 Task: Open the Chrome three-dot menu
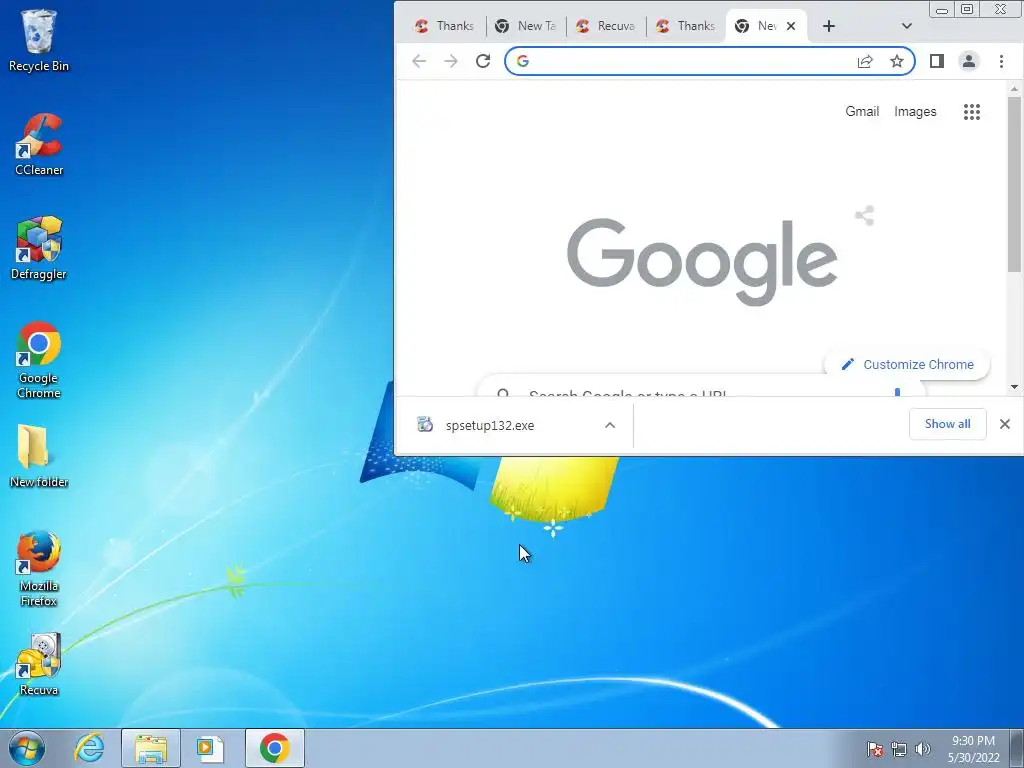click(x=1001, y=61)
